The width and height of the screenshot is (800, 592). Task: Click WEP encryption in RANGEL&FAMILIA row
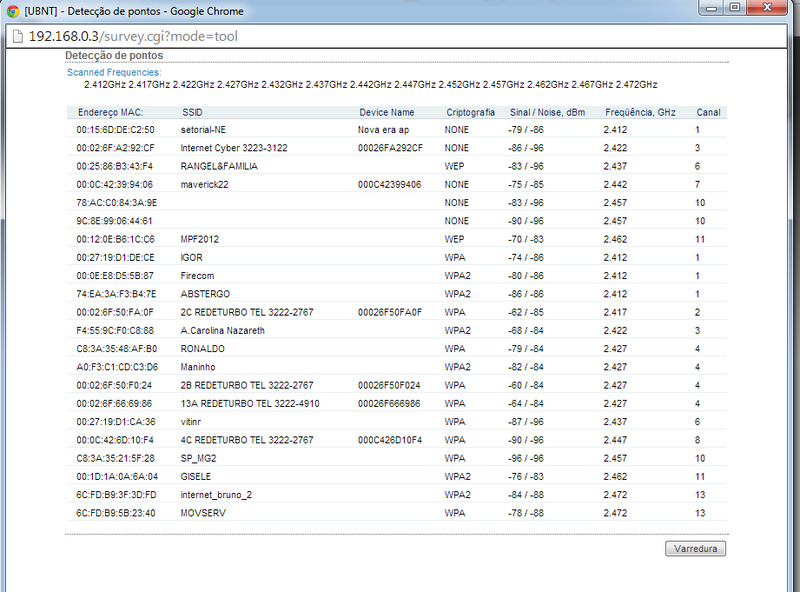tap(454, 166)
